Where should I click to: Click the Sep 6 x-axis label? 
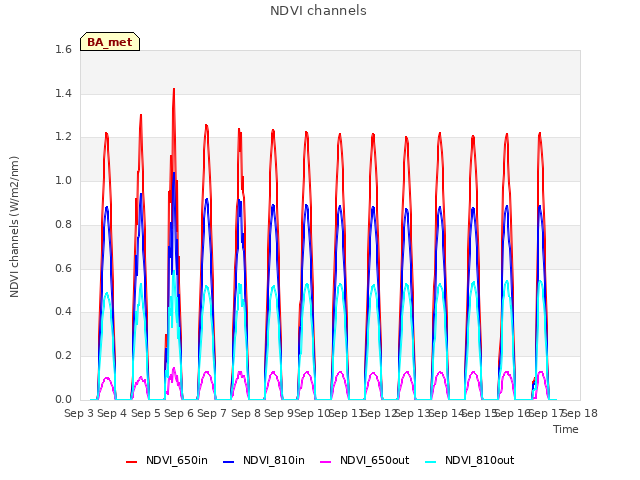179,413
